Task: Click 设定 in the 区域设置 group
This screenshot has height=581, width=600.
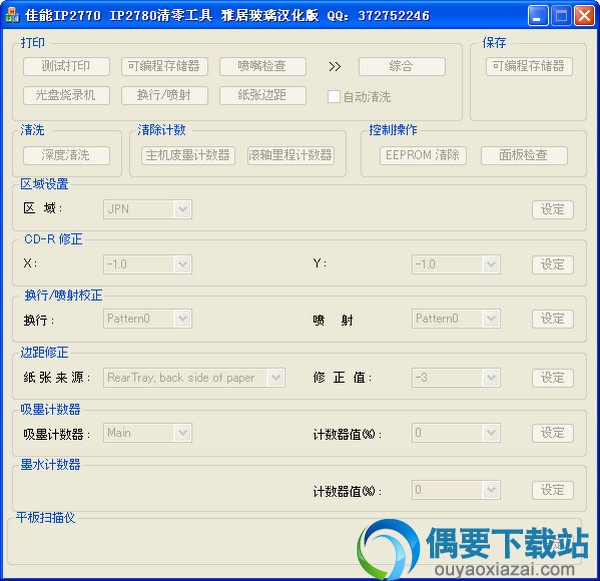Action: click(553, 209)
